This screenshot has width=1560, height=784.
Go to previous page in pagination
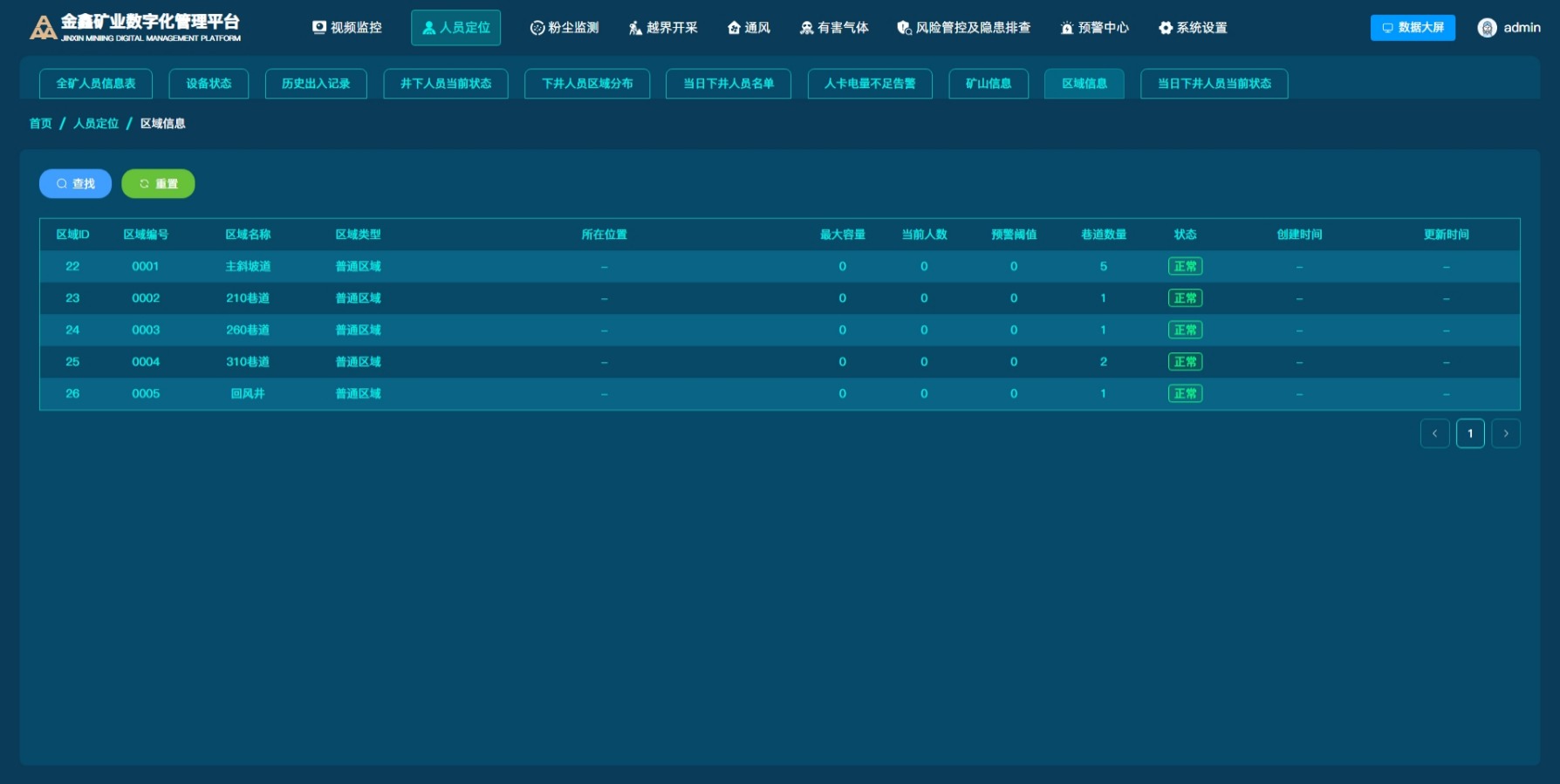tap(1434, 433)
